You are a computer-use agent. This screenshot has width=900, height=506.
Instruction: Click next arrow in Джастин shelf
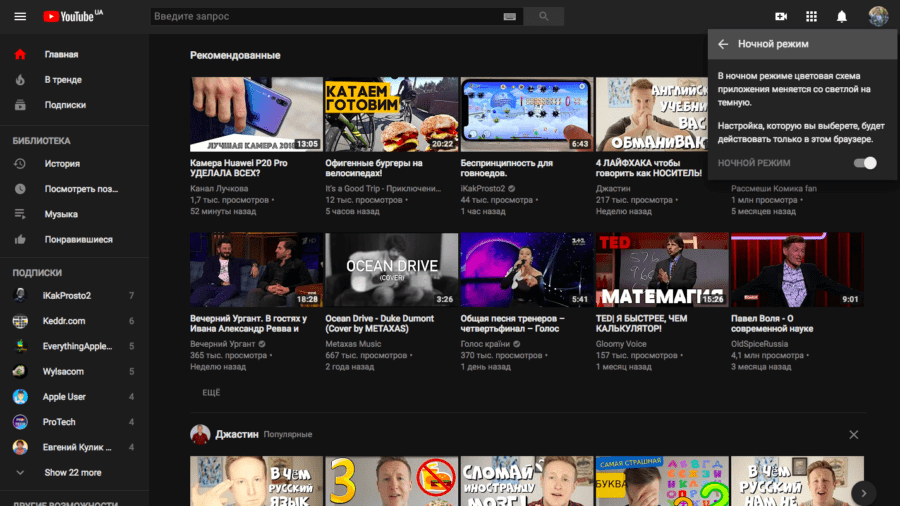[x=862, y=492]
